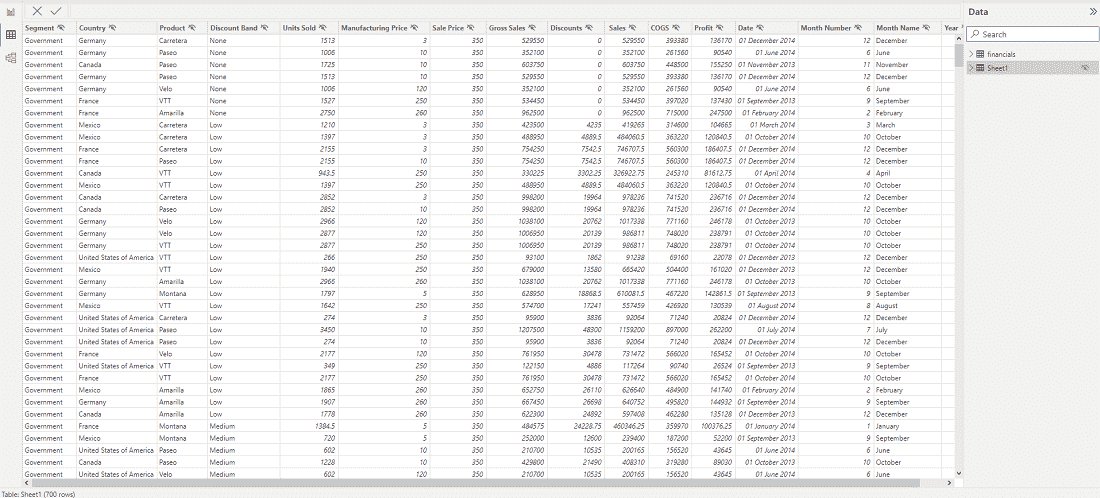Cancel formula edit with X icon
The height and width of the screenshot is (498, 1100).
point(37,11)
